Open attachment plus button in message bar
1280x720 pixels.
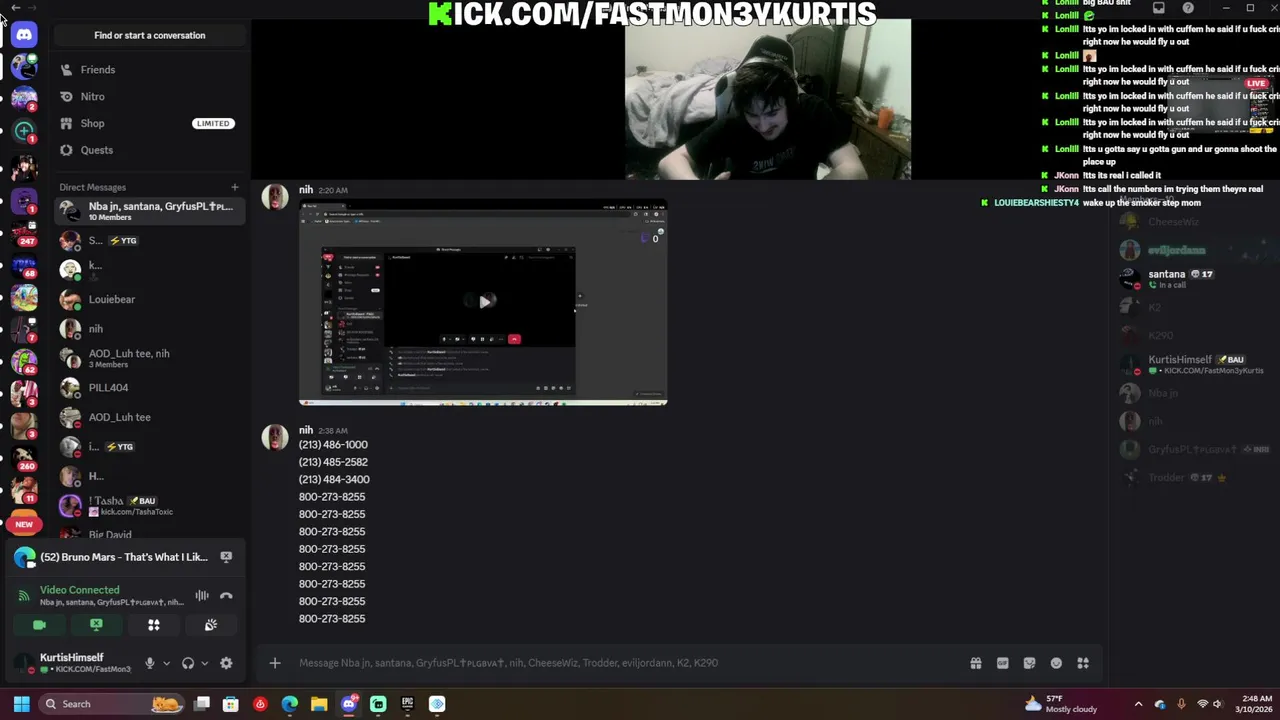coord(275,663)
